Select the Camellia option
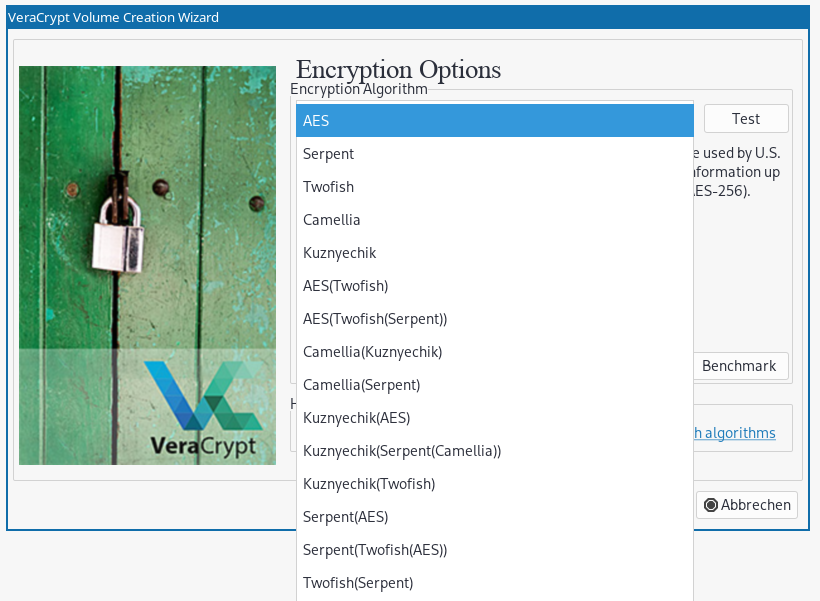The image size is (820, 601). (x=495, y=220)
